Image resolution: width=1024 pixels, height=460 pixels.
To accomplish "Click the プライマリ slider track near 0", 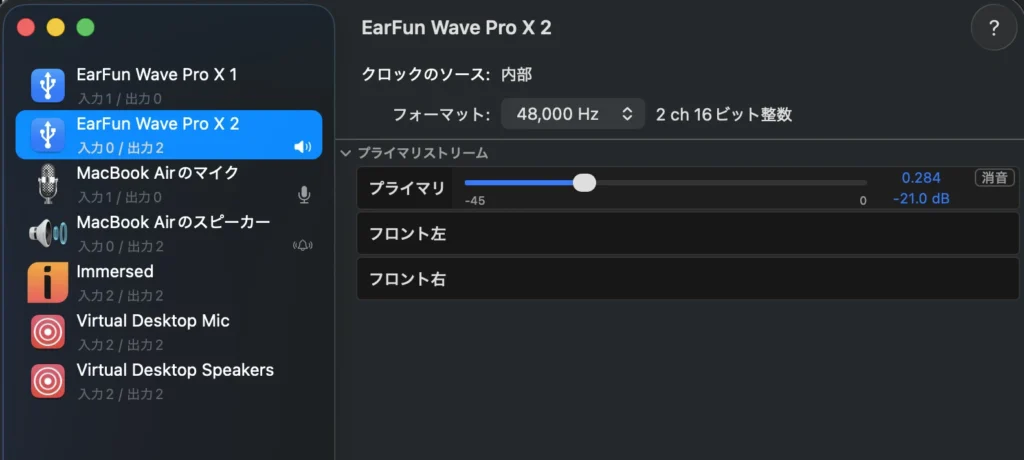I will (861, 183).
